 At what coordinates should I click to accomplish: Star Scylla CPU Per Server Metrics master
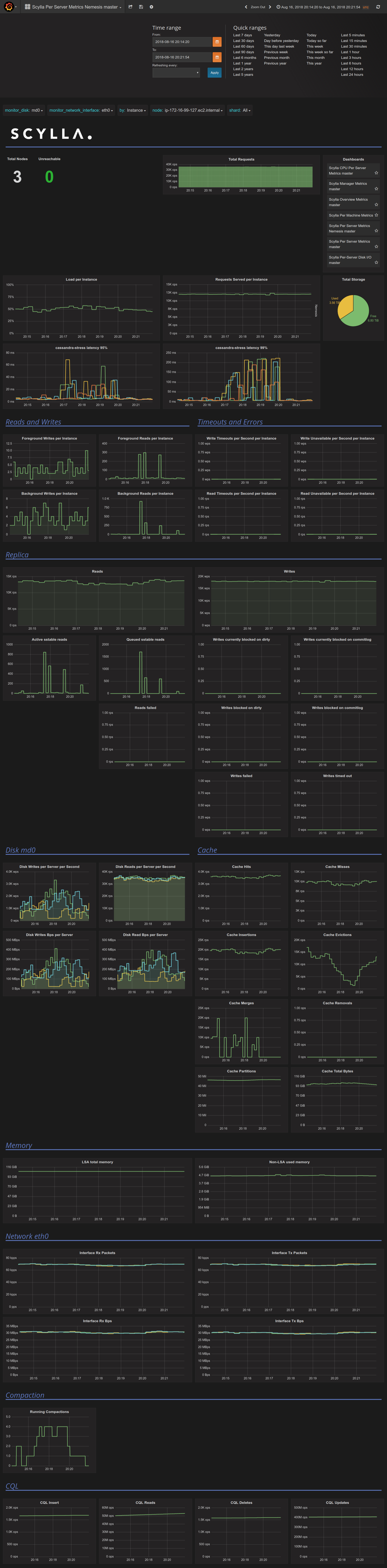pyautogui.click(x=376, y=173)
